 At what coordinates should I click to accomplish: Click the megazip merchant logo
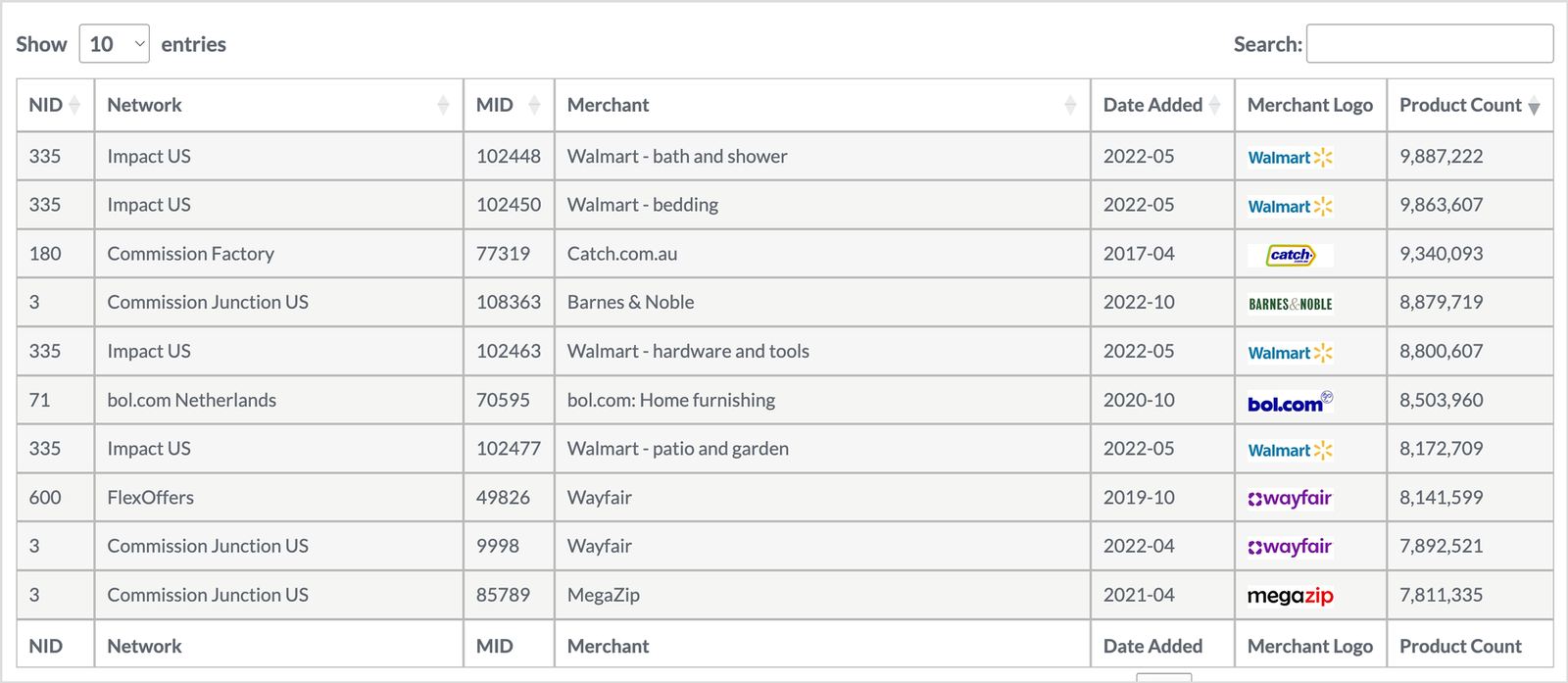[1290, 596]
